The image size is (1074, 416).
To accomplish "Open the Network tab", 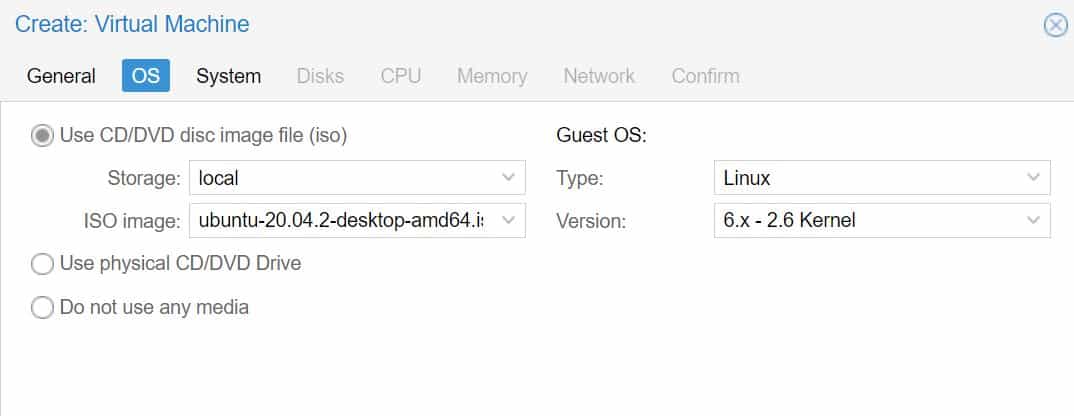I will pos(599,75).
